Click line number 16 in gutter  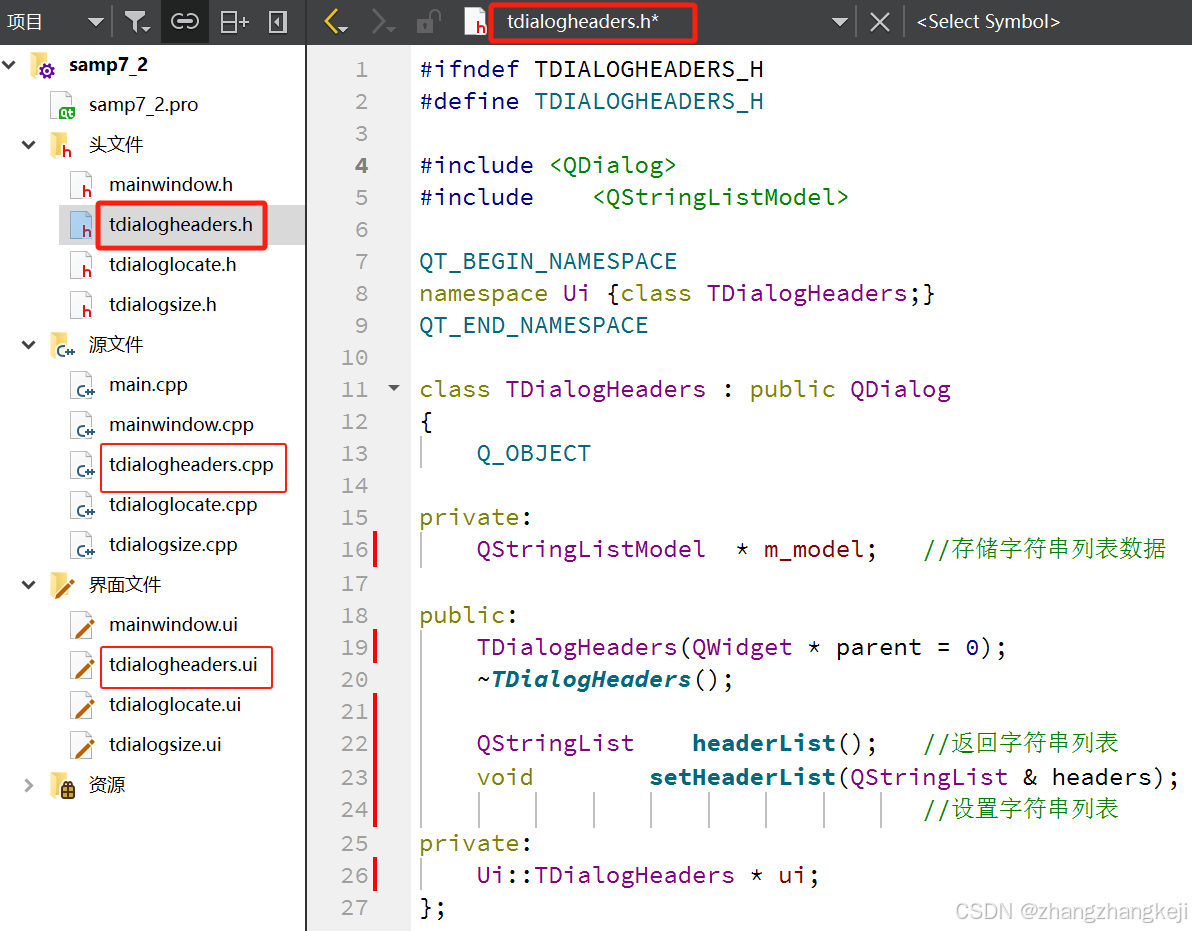(354, 549)
